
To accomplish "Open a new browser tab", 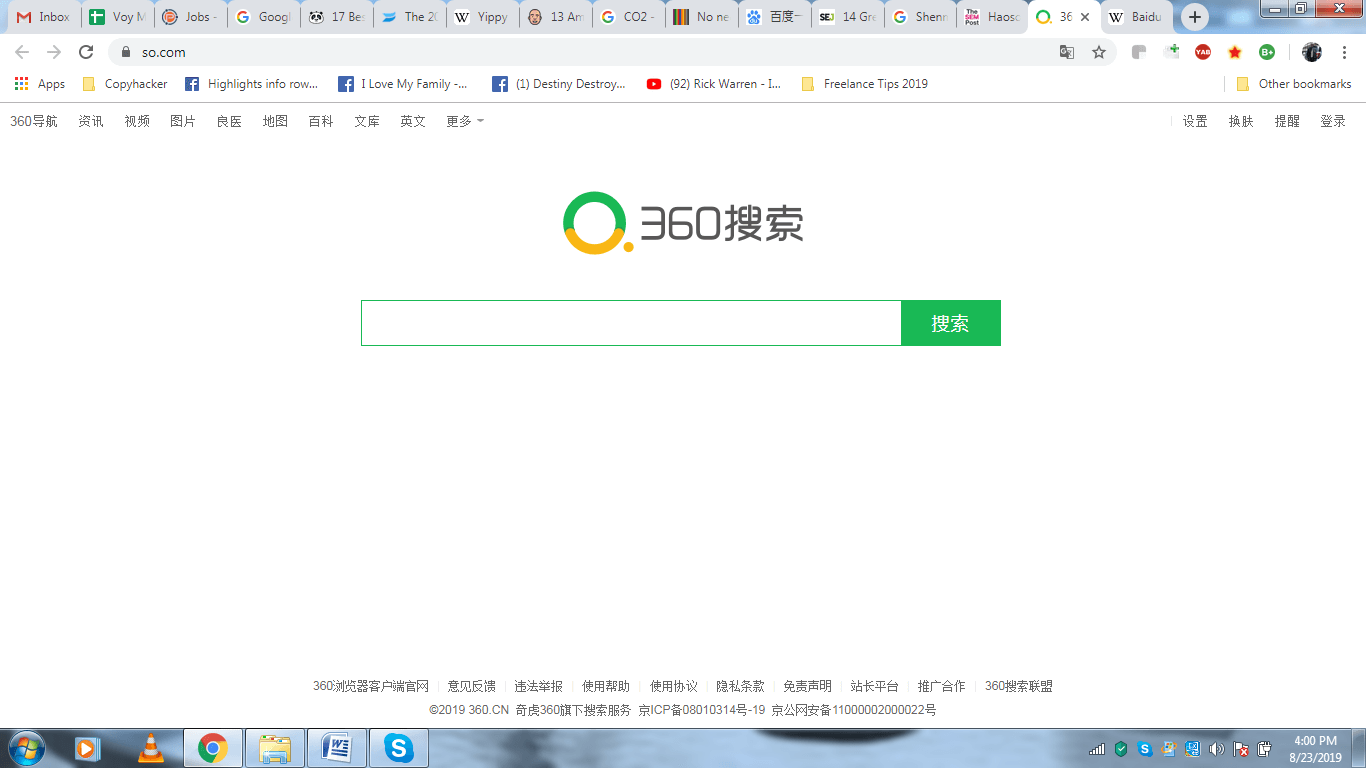I will click(1194, 17).
